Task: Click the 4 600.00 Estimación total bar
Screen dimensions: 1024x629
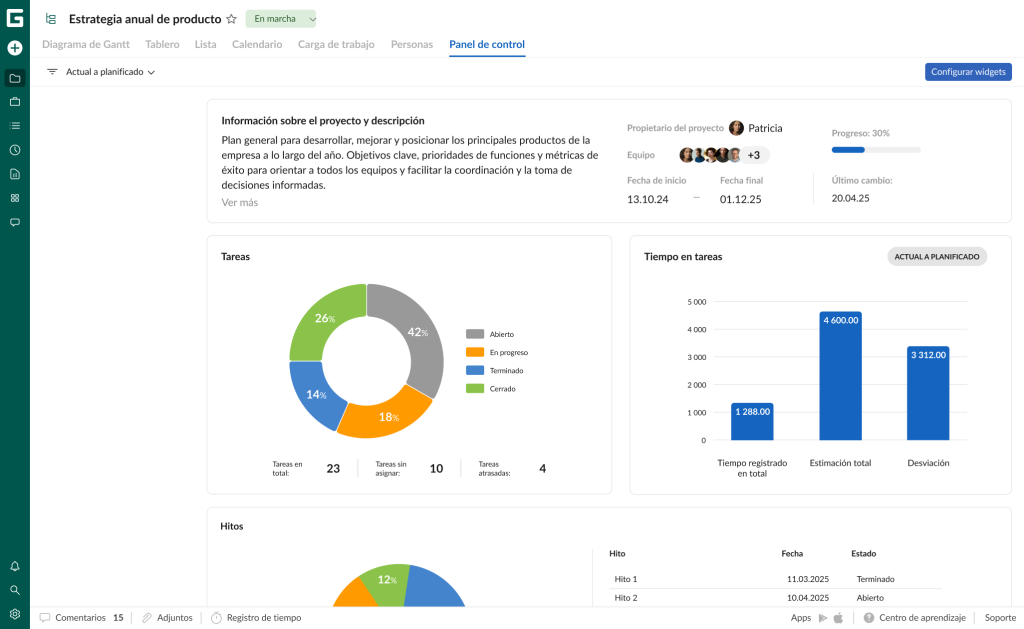Action: (x=840, y=376)
